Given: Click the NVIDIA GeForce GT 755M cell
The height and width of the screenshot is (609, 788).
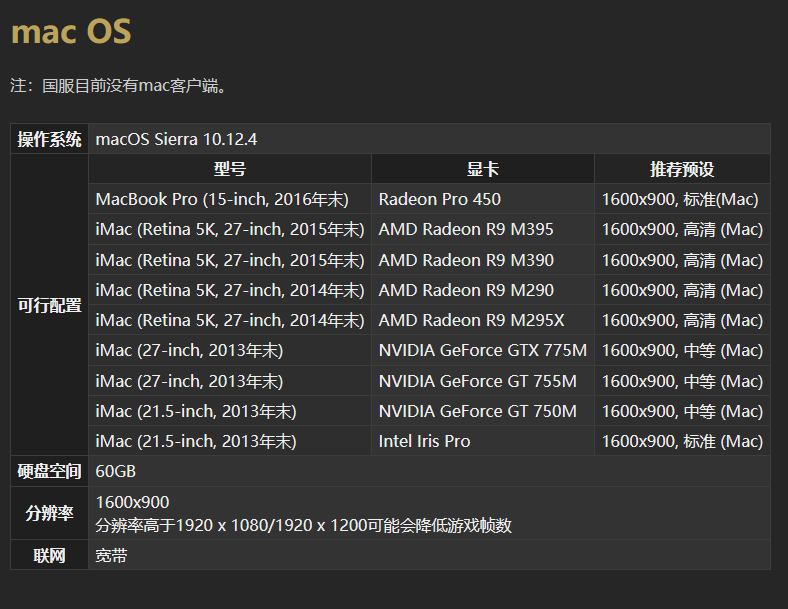Looking at the screenshot, I should click(x=477, y=381).
